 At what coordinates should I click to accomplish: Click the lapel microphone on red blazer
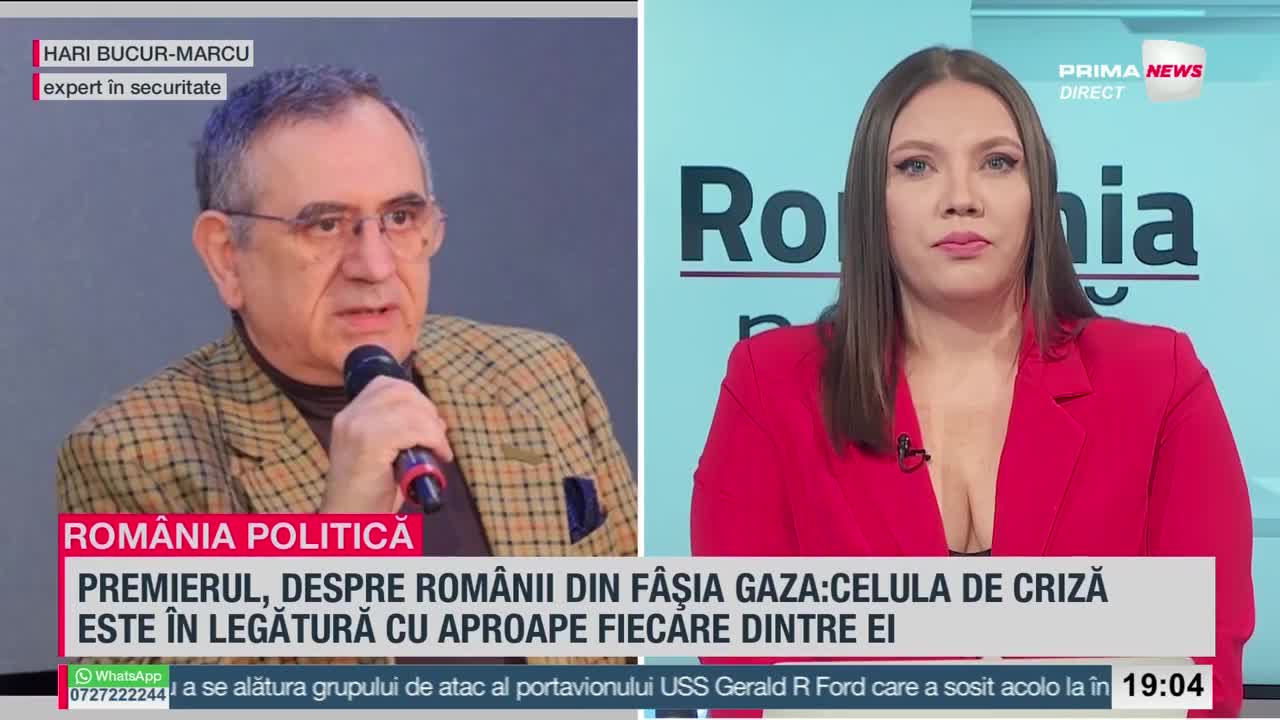click(910, 453)
